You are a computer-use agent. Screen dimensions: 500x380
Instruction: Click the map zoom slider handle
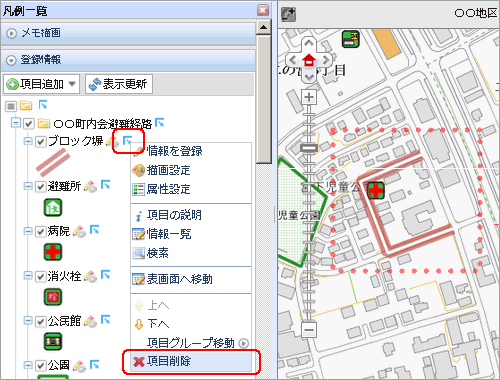pyautogui.click(x=309, y=148)
